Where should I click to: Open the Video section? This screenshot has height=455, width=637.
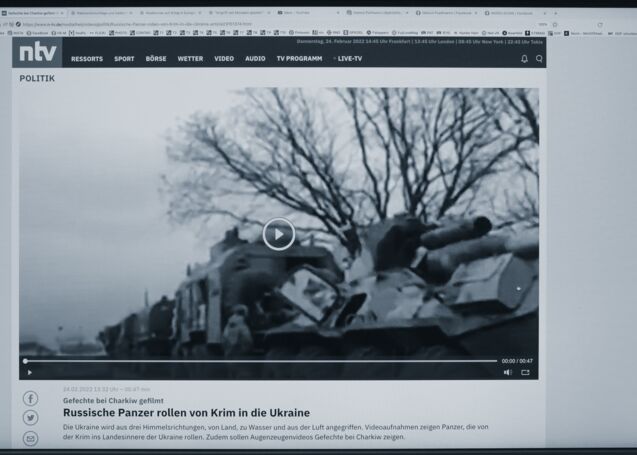pyautogui.click(x=224, y=59)
